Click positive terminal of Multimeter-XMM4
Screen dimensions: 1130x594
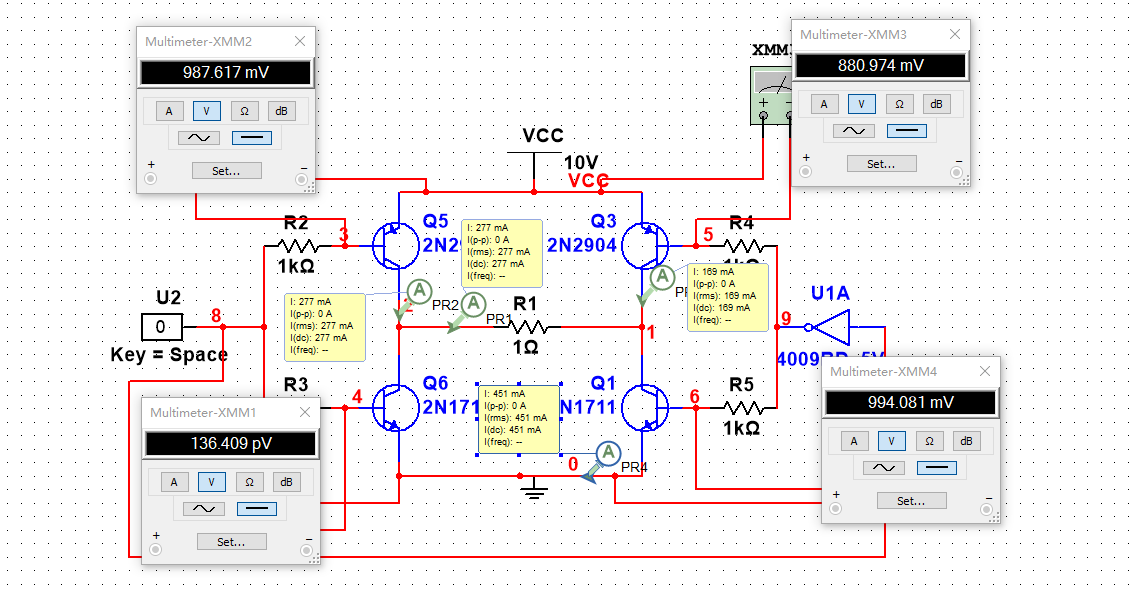point(835,509)
